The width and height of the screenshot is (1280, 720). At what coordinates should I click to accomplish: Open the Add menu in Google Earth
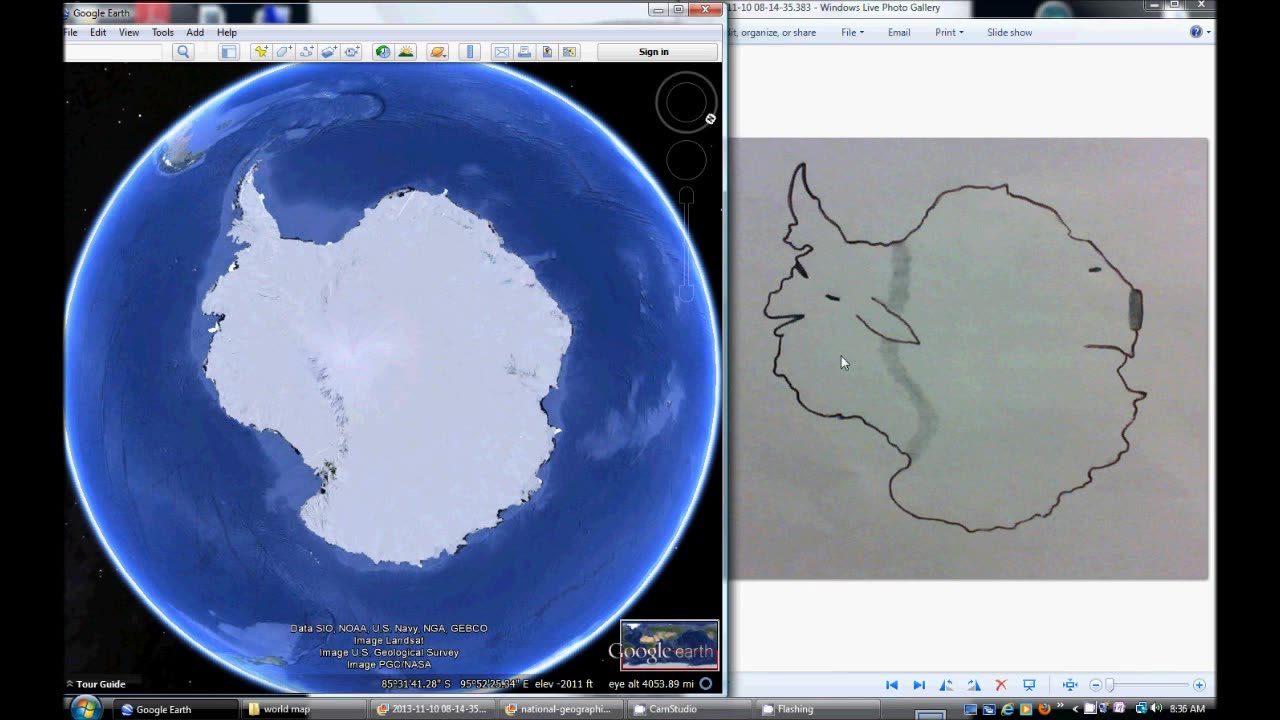click(195, 32)
